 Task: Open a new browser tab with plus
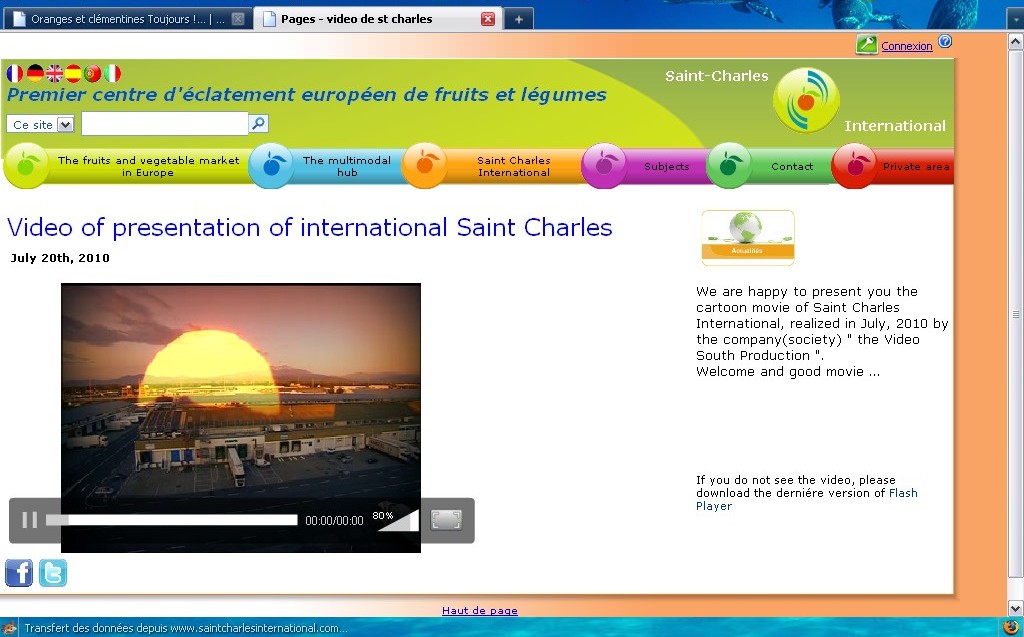point(519,20)
